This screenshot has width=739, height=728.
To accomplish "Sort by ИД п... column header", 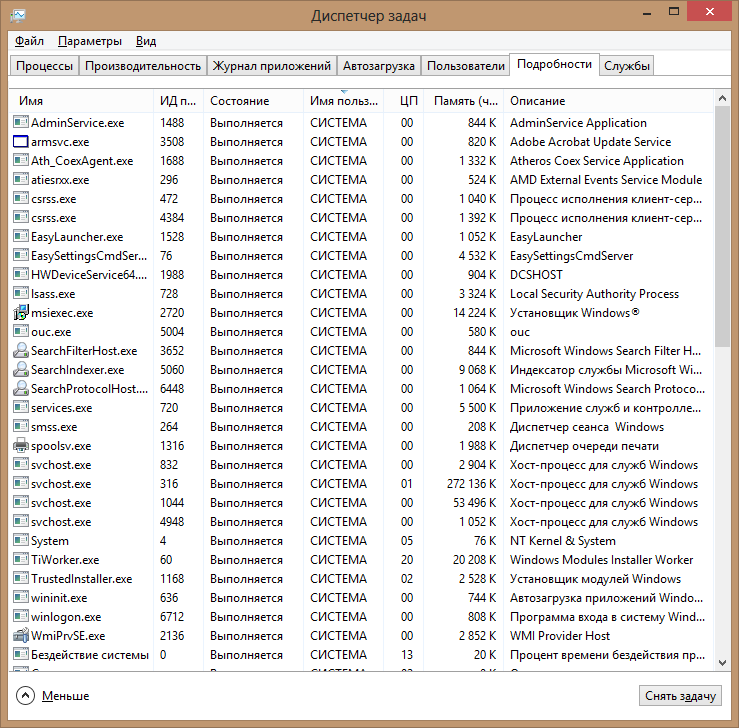I will pos(178,101).
